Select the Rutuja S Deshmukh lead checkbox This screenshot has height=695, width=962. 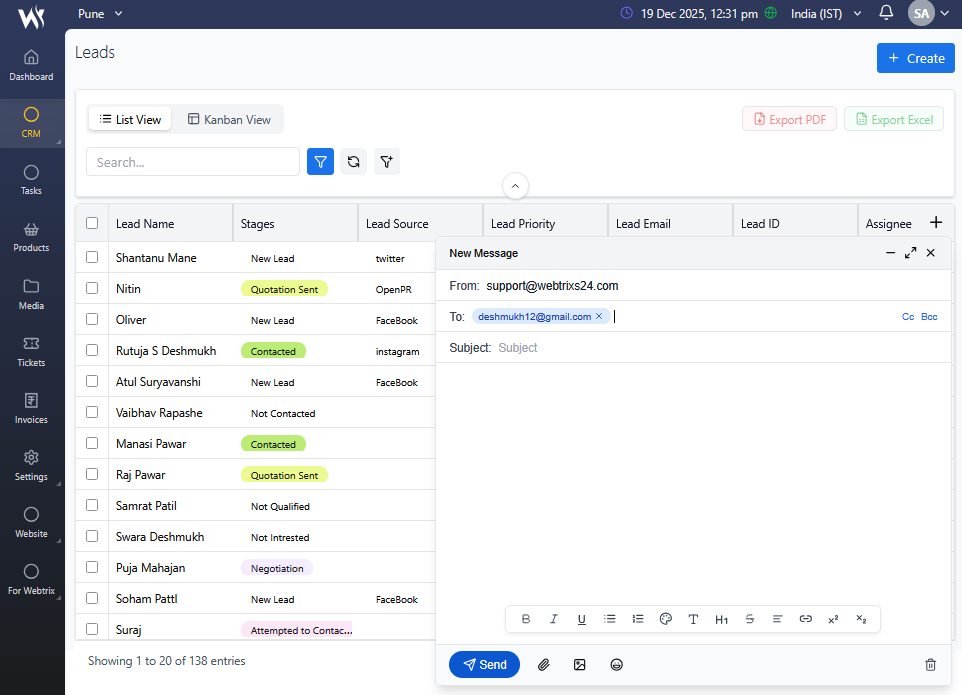click(x=92, y=351)
